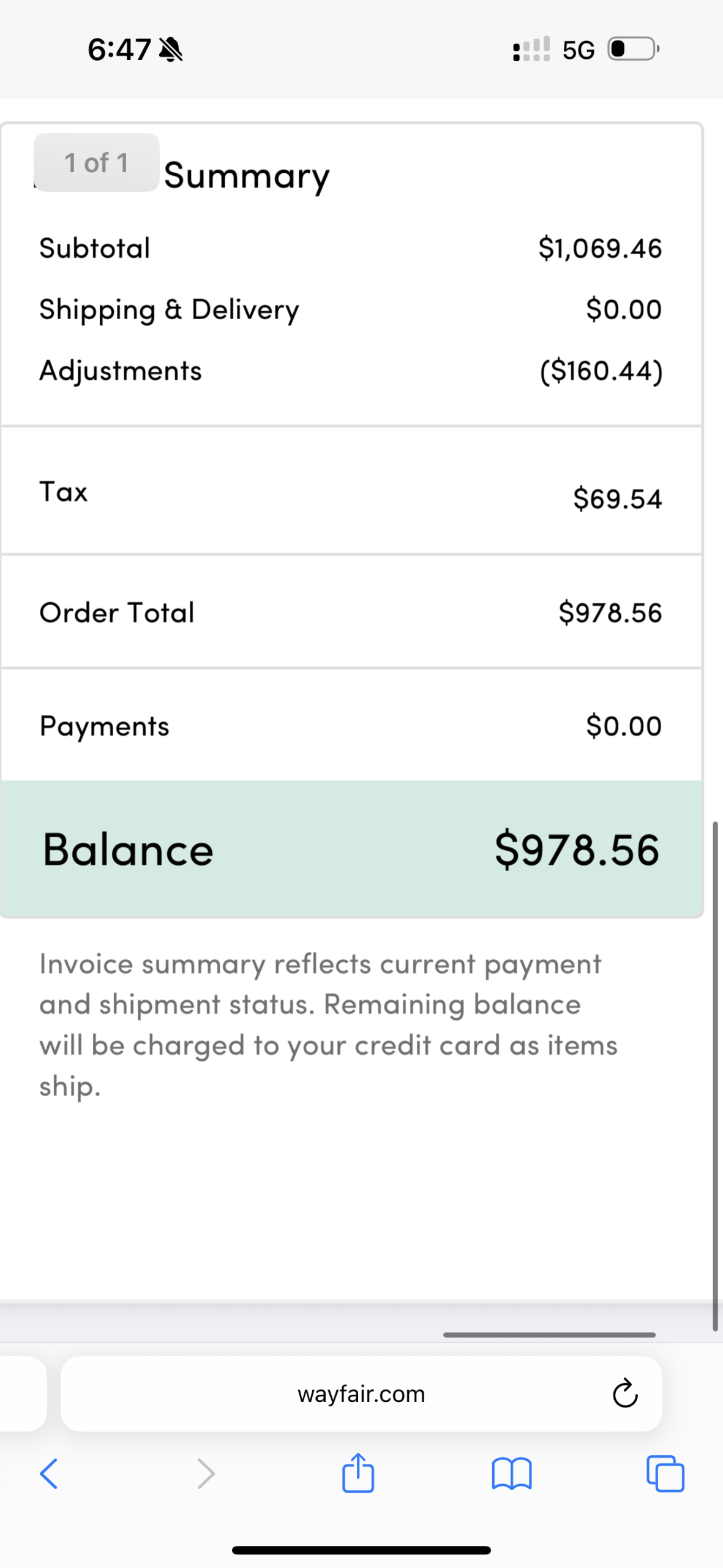Tap the battery indicator icon
723x1568 pixels.
[x=633, y=49]
